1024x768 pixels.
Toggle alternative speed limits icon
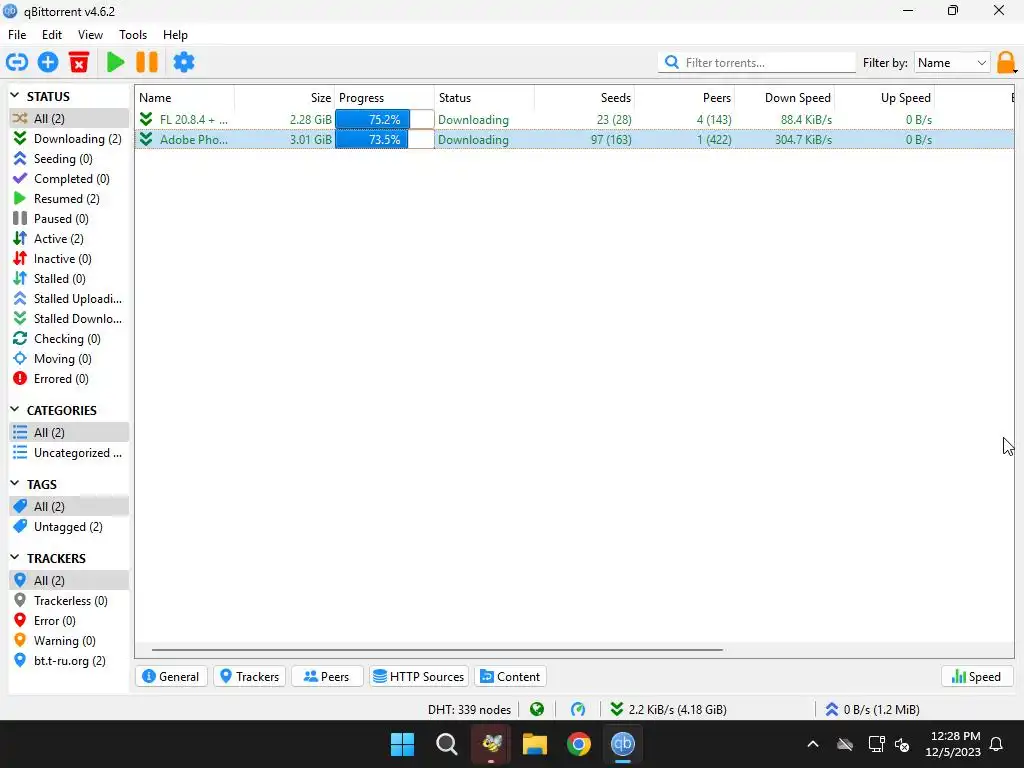[578, 709]
